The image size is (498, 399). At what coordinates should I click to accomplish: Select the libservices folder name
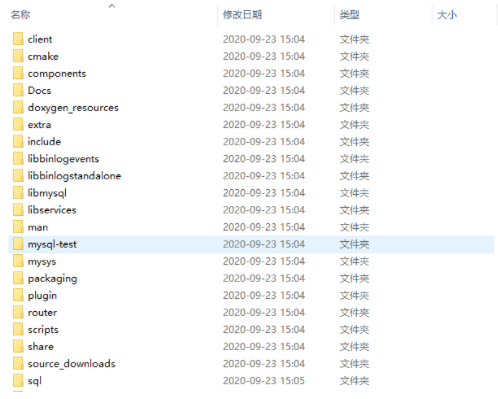(52, 210)
